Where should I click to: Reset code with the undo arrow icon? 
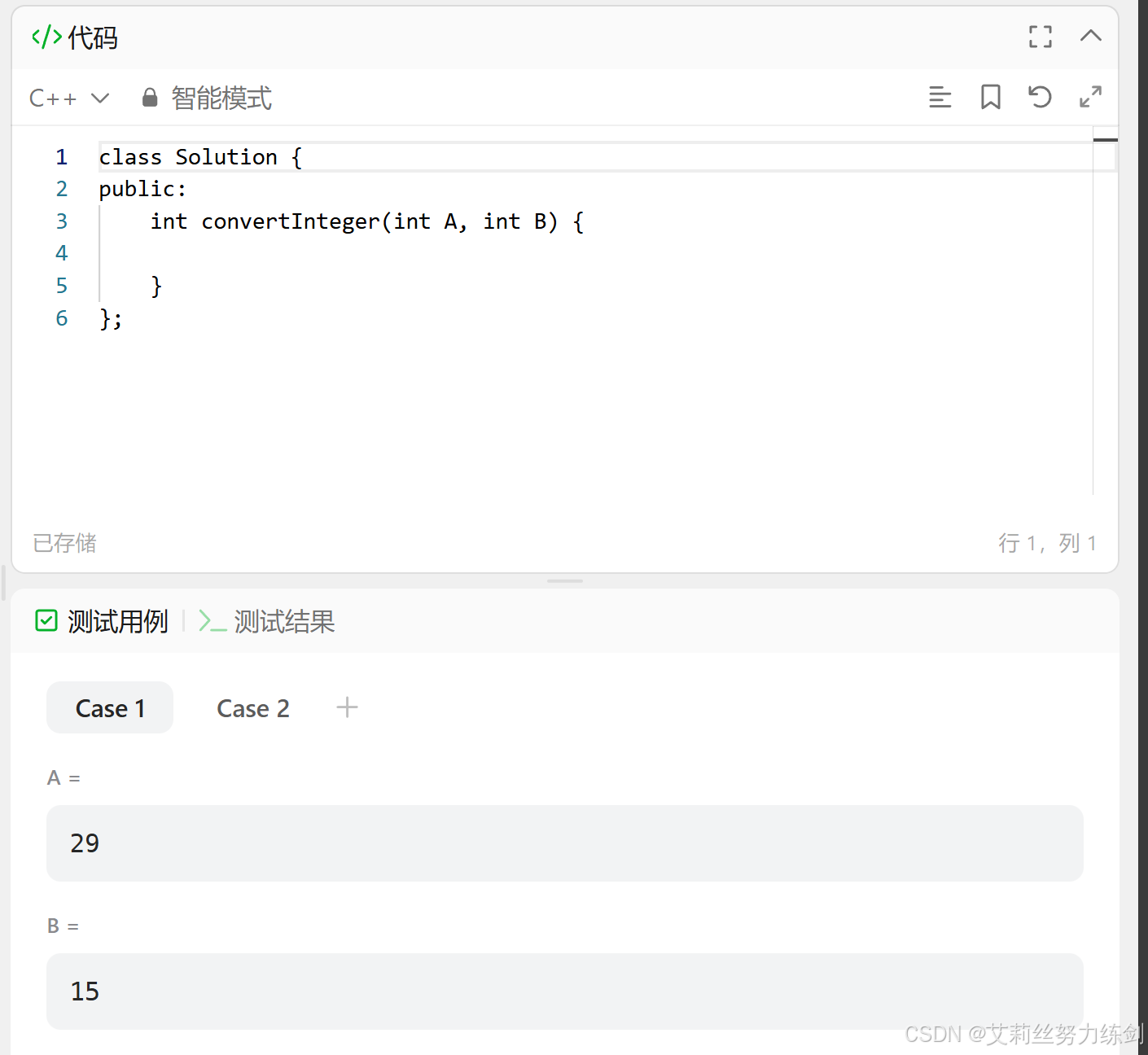point(1040,97)
